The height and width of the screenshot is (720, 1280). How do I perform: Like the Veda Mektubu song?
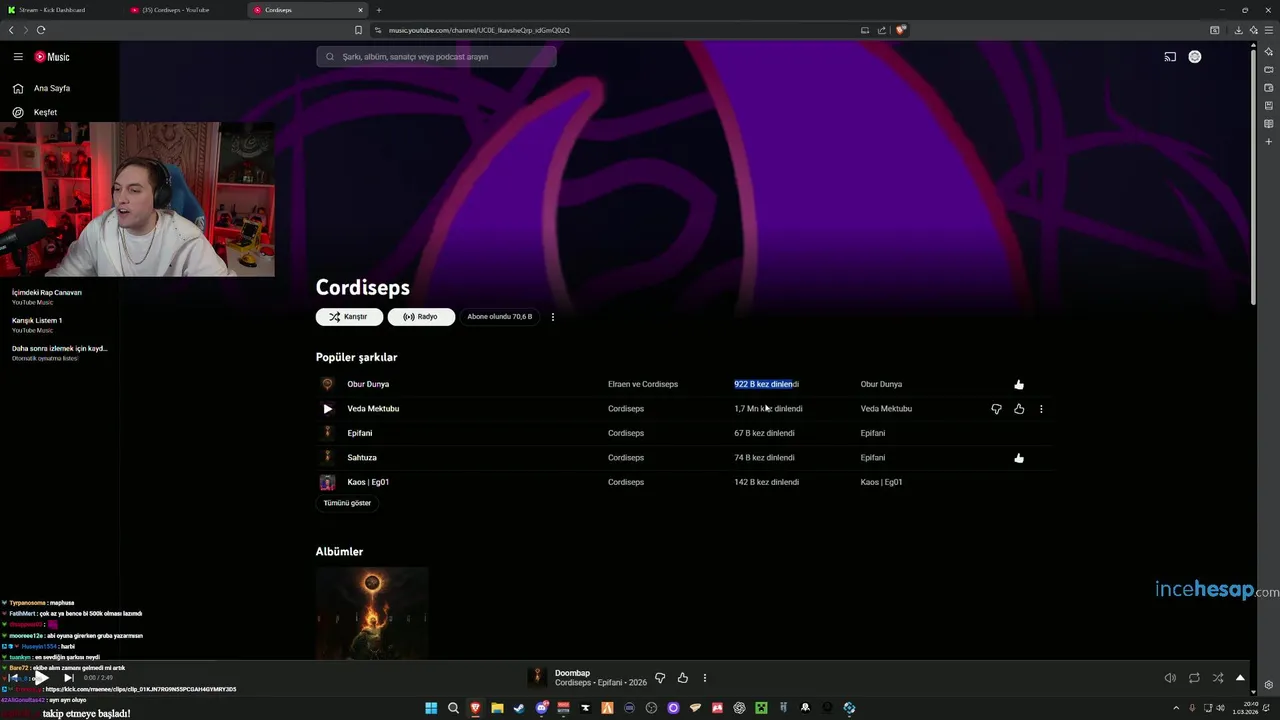click(1019, 409)
